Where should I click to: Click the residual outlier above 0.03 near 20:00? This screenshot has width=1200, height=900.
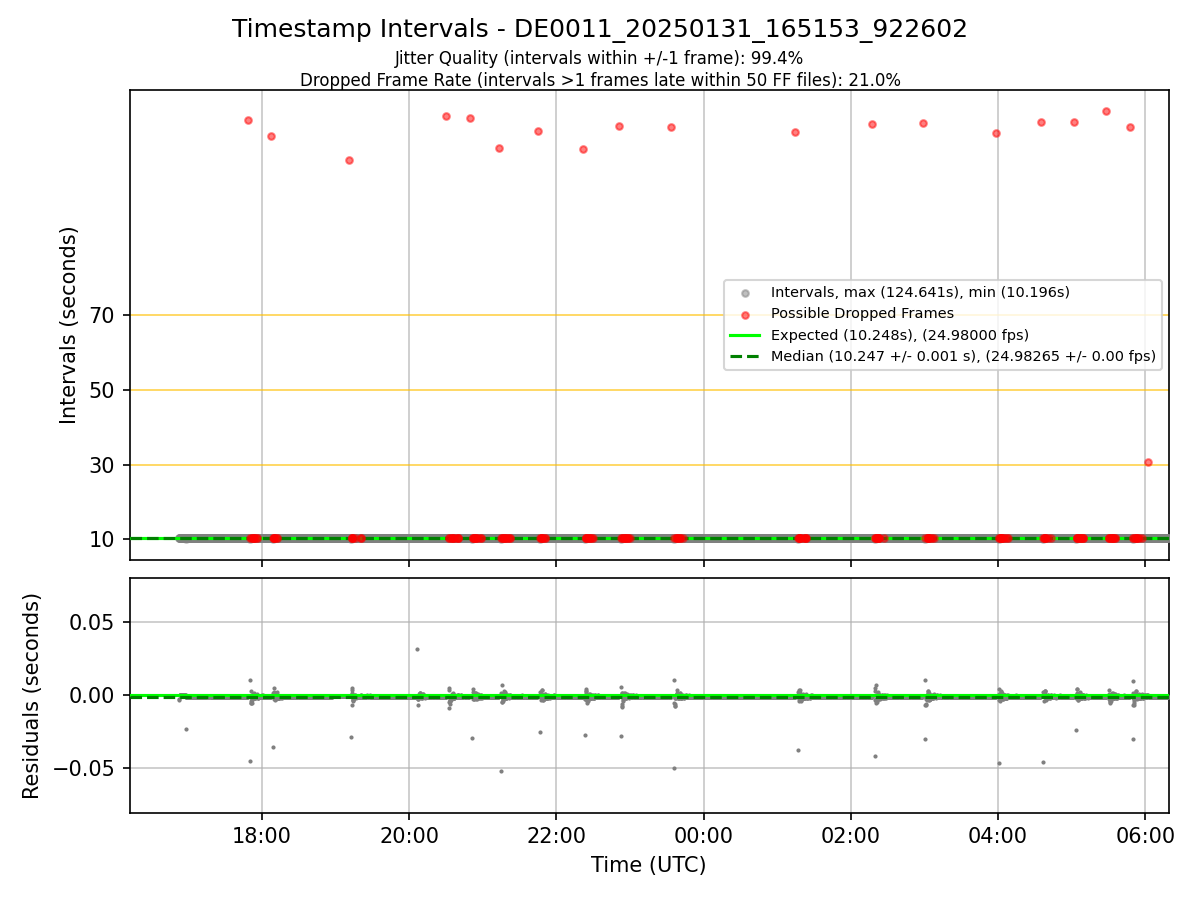point(417,649)
